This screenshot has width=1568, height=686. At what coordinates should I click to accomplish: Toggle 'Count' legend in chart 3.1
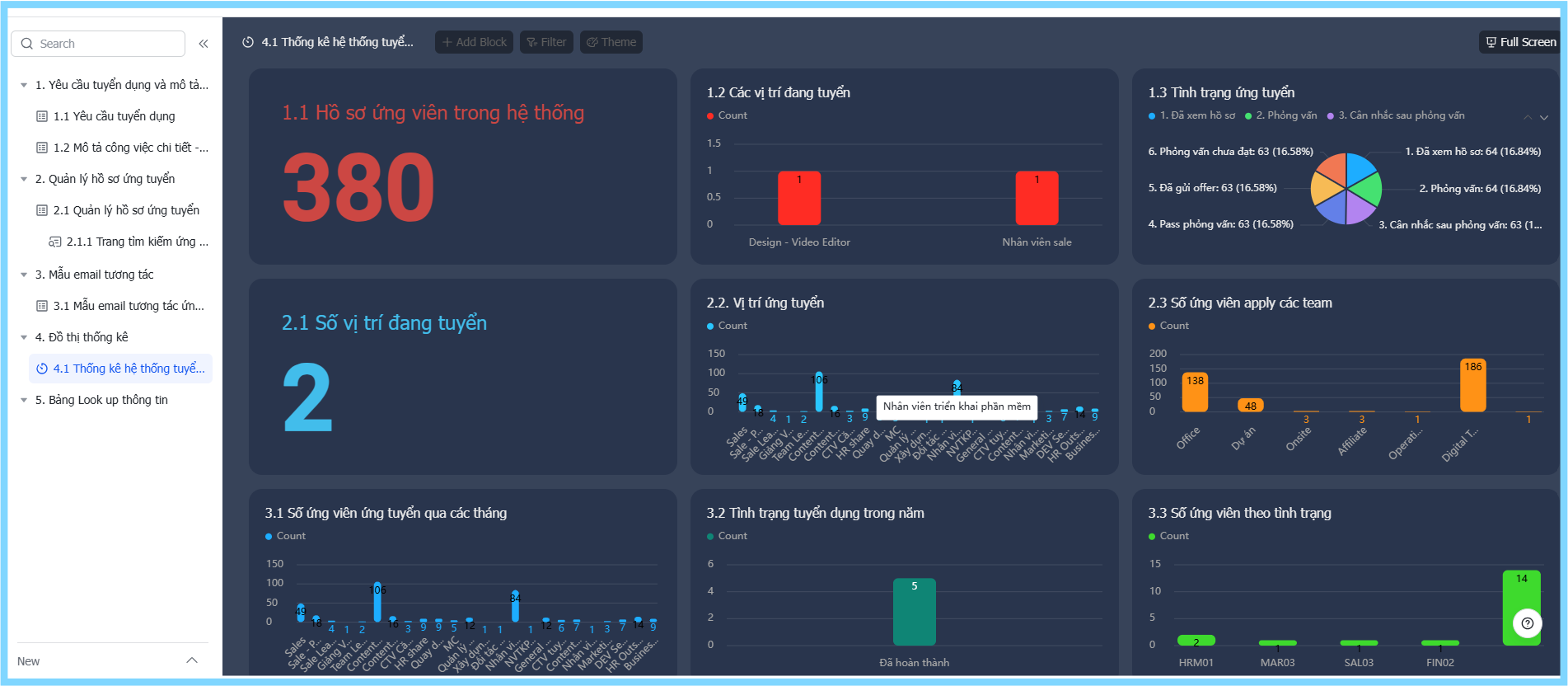point(285,536)
